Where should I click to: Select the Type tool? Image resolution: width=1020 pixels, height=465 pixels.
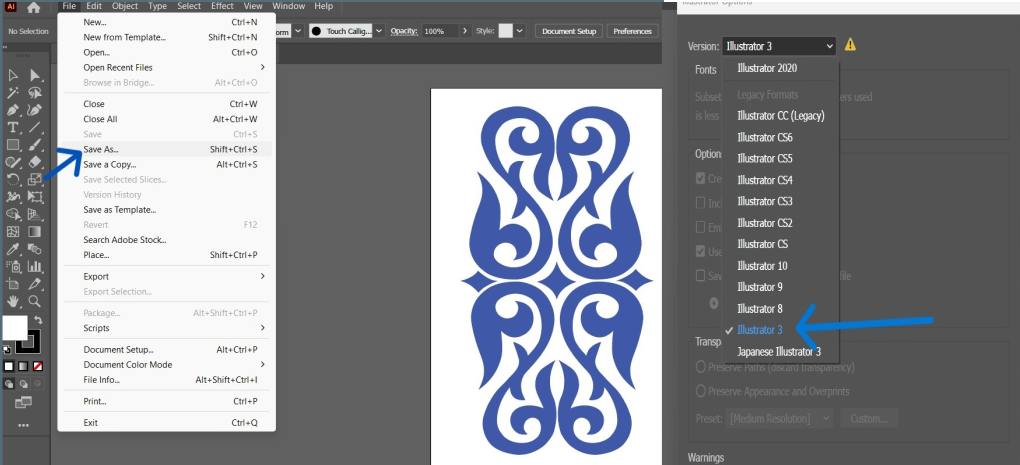pos(12,127)
